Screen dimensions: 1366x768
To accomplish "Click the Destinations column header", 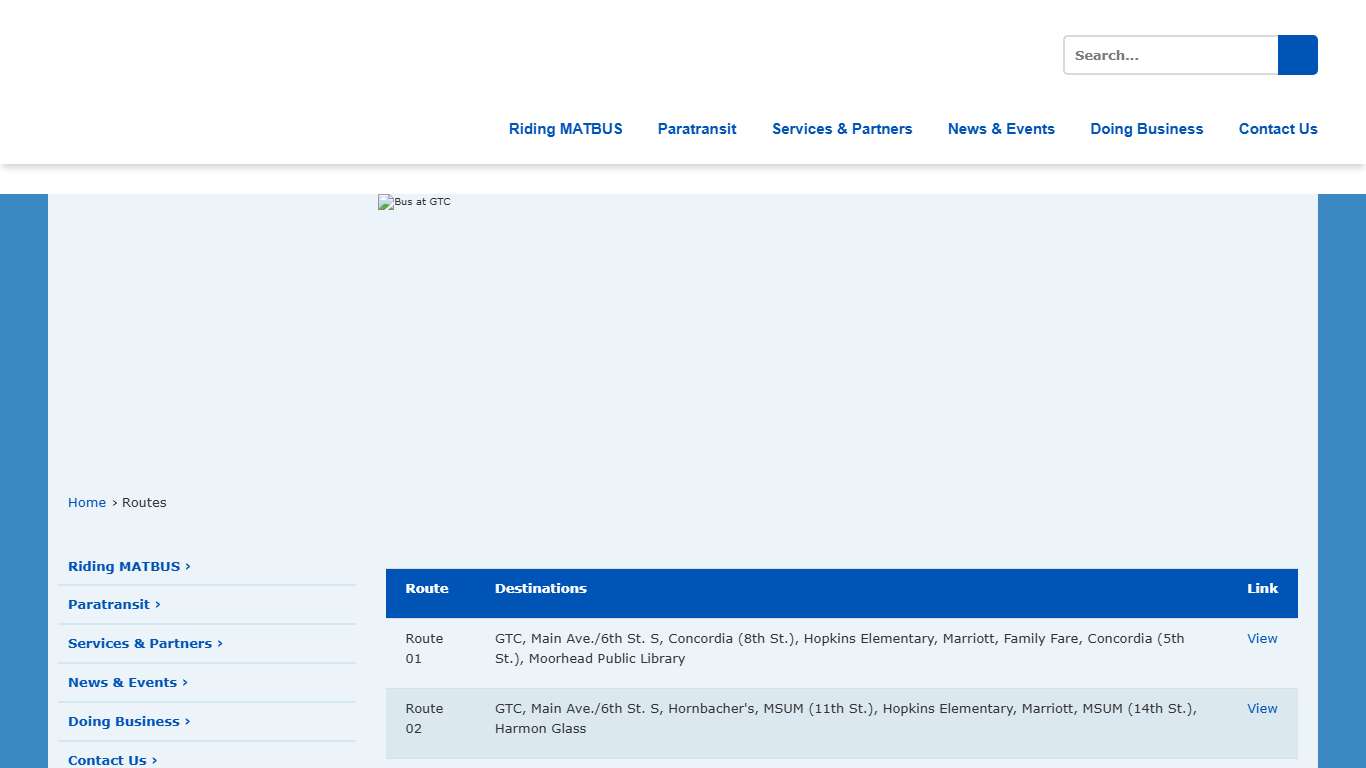I will tap(541, 589).
